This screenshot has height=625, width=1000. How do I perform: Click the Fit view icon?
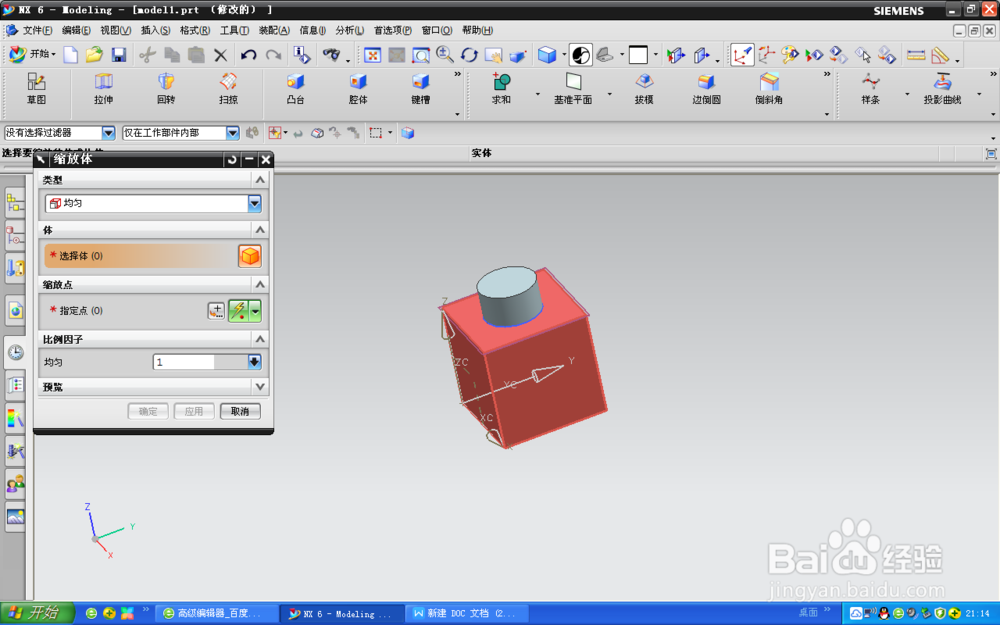coord(372,55)
